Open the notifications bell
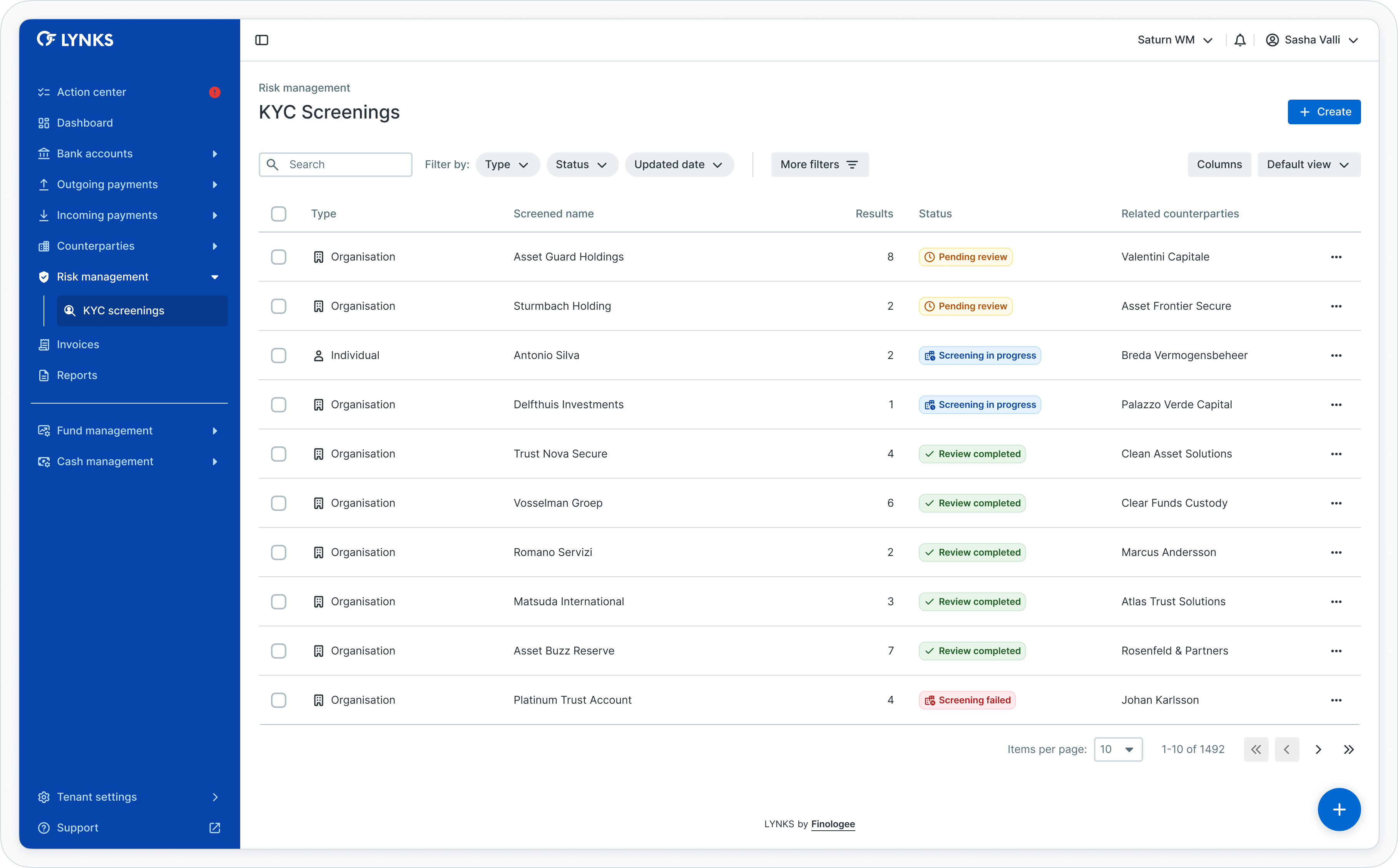Screen dimensions: 1398x868 [x=1239, y=40]
